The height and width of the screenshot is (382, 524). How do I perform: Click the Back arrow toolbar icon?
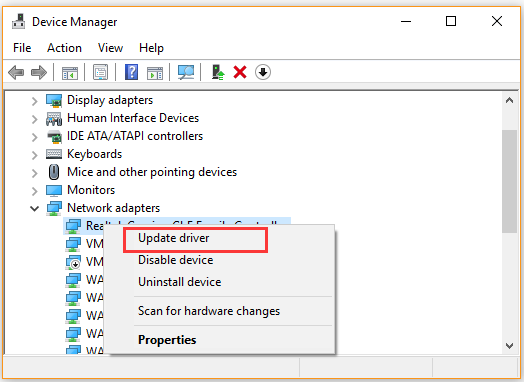click(16, 72)
